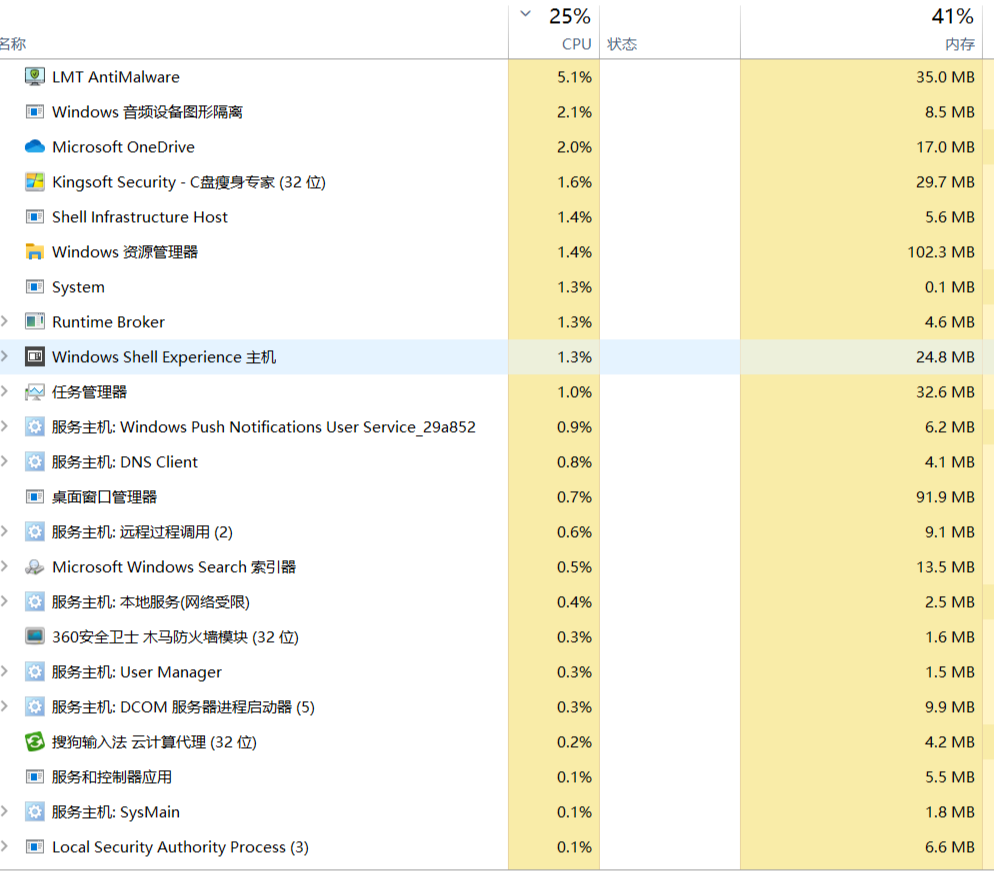Click the Microsoft Windows Search 索引器 icon
Image resolution: width=994 pixels, height=876 pixels.
pyautogui.click(x=35, y=567)
